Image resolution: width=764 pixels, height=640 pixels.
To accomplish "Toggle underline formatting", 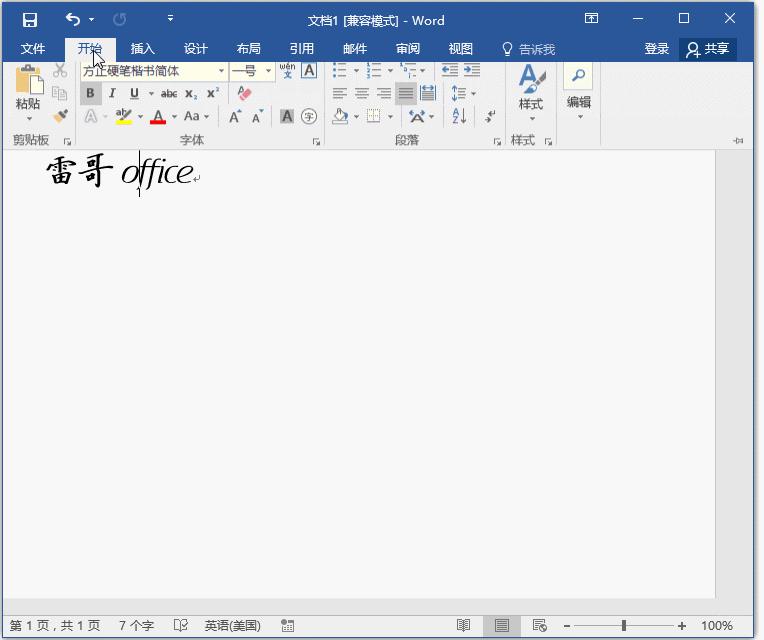I will 134,93.
